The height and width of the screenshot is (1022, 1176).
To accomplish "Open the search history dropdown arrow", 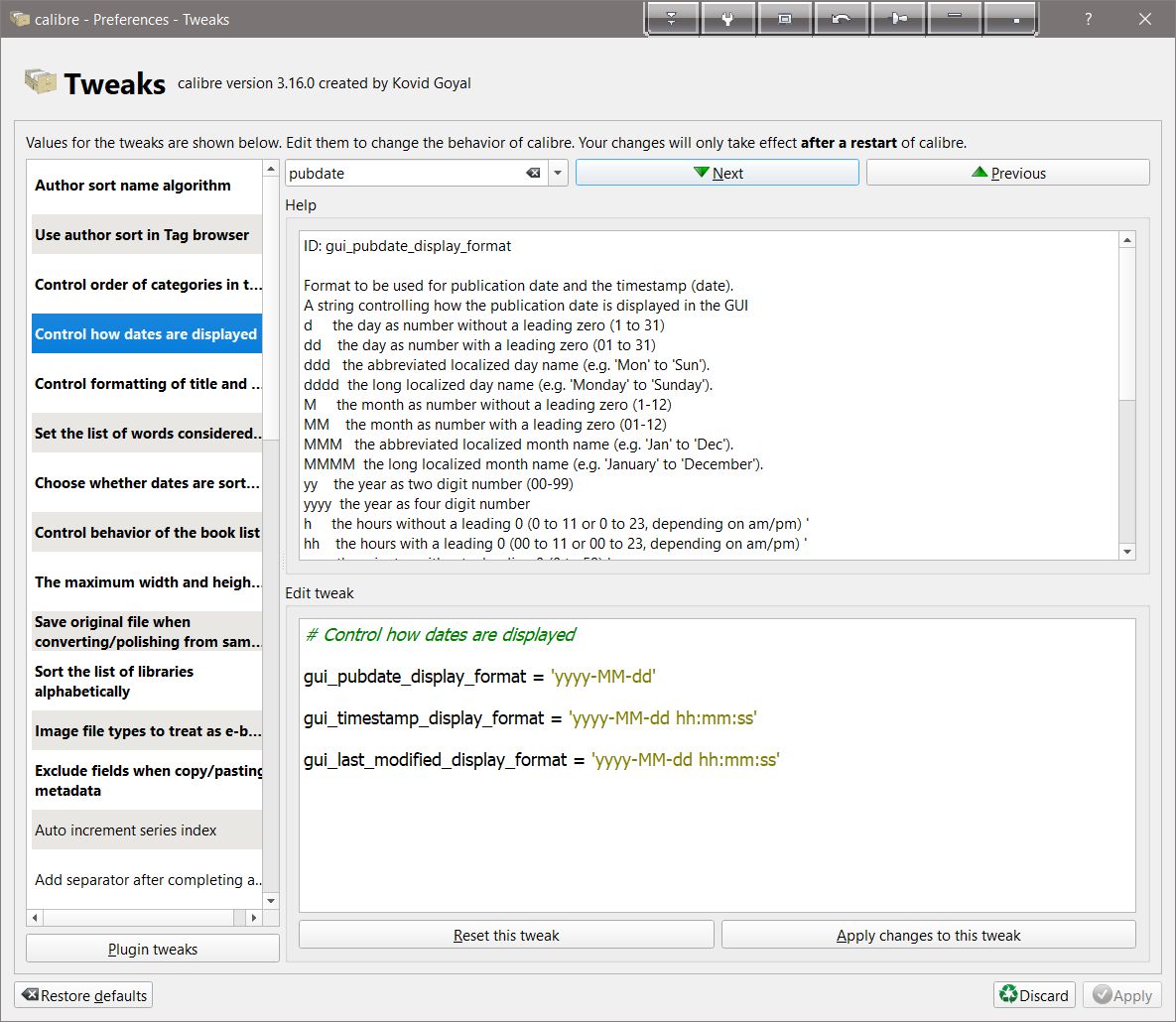I will point(558,174).
